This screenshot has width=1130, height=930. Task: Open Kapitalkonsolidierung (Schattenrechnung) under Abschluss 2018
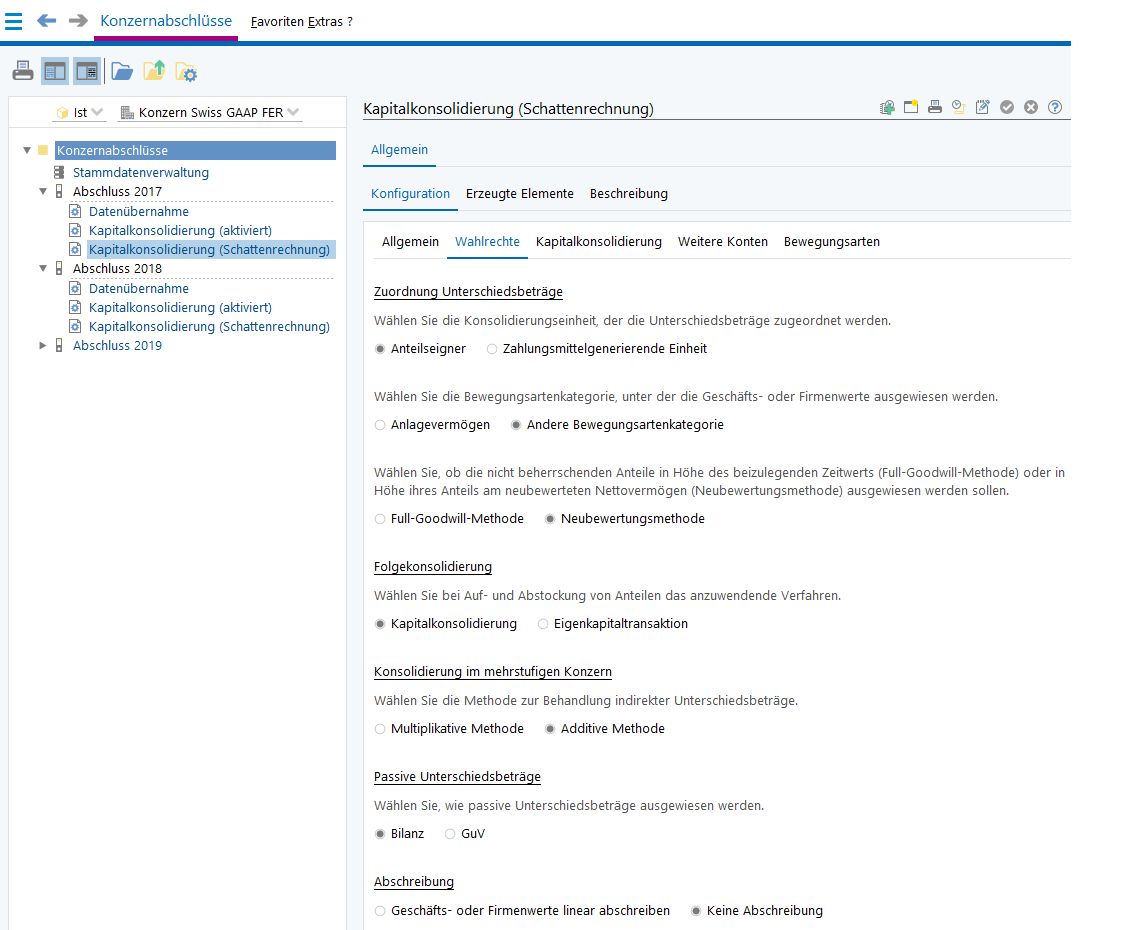209,327
